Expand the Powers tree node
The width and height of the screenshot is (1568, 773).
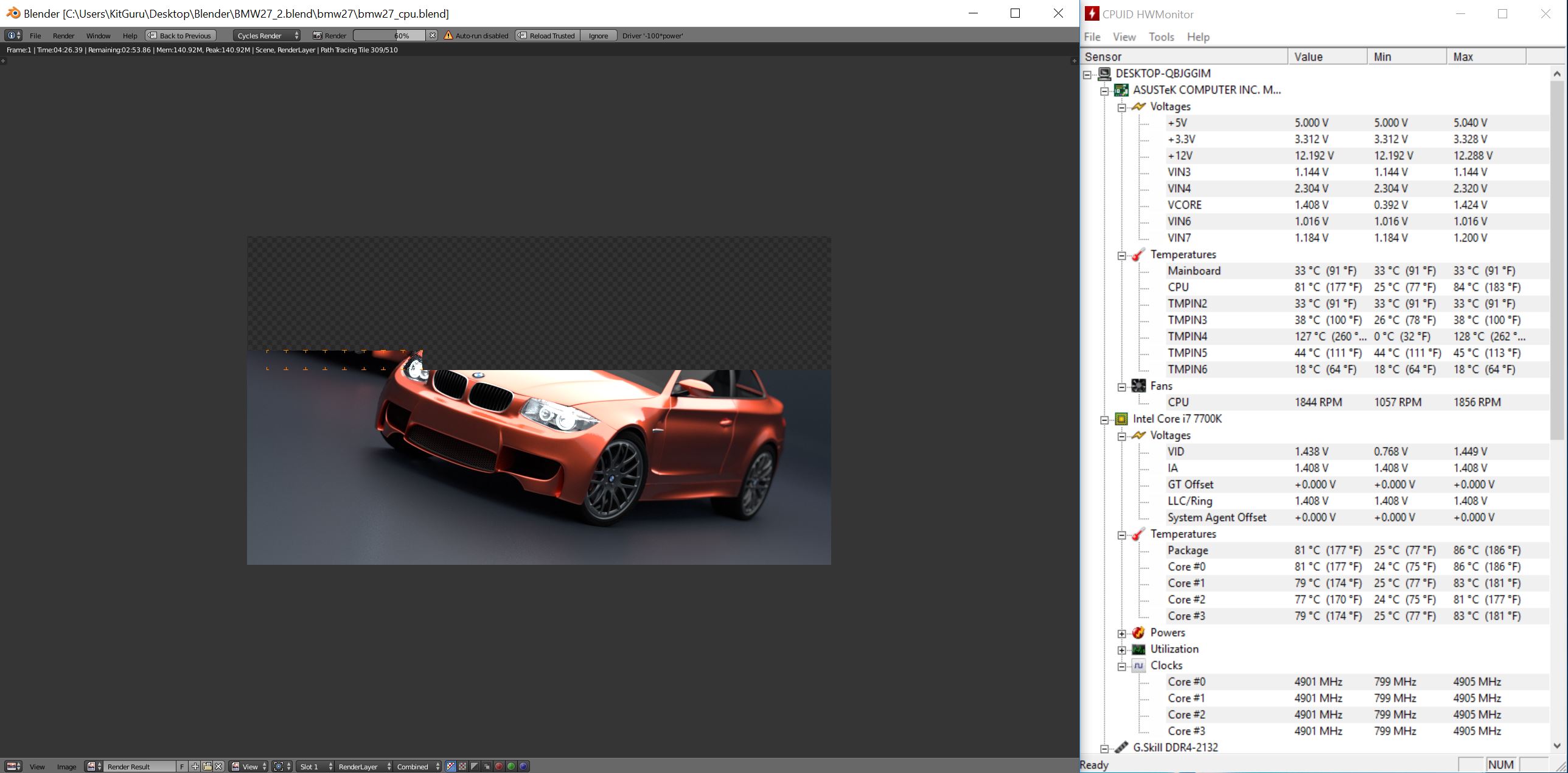tap(1122, 634)
